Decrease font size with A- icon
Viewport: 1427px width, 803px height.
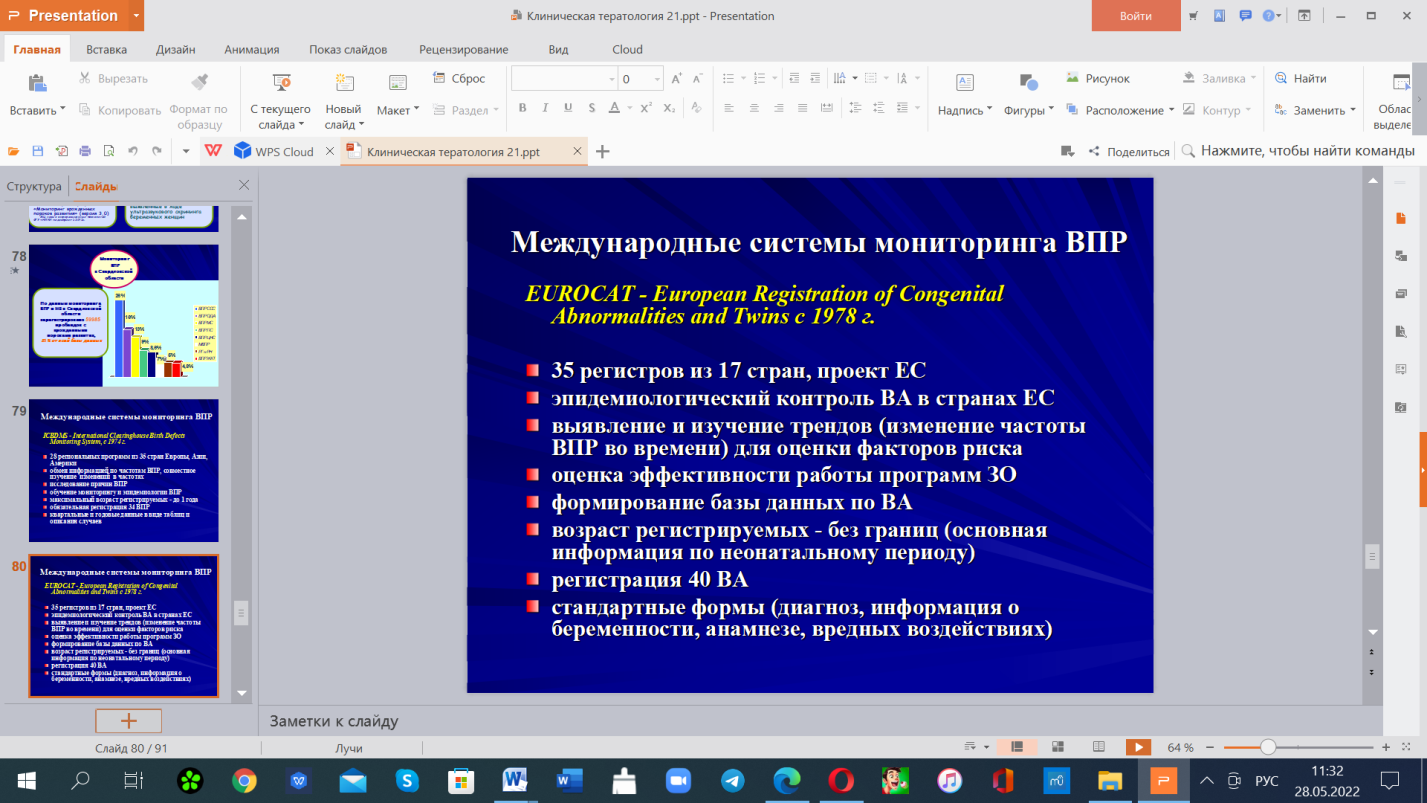click(699, 78)
